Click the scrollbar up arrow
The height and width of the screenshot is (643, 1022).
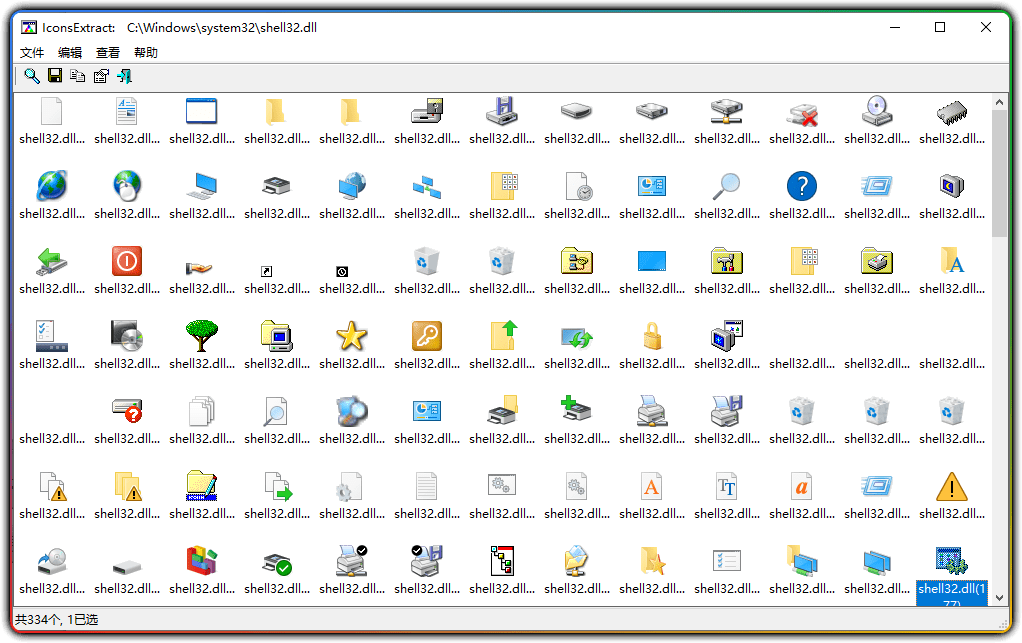click(x=999, y=102)
